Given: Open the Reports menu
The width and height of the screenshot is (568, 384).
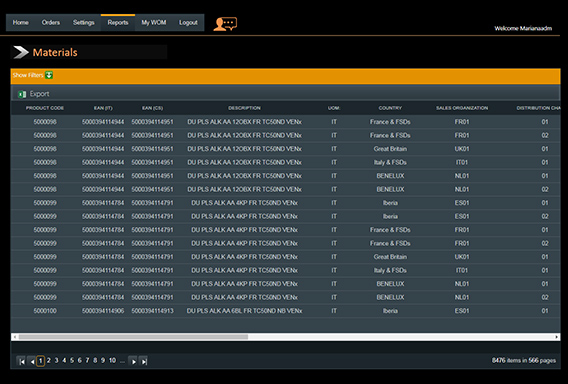Looking at the screenshot, I should point(118,22).
